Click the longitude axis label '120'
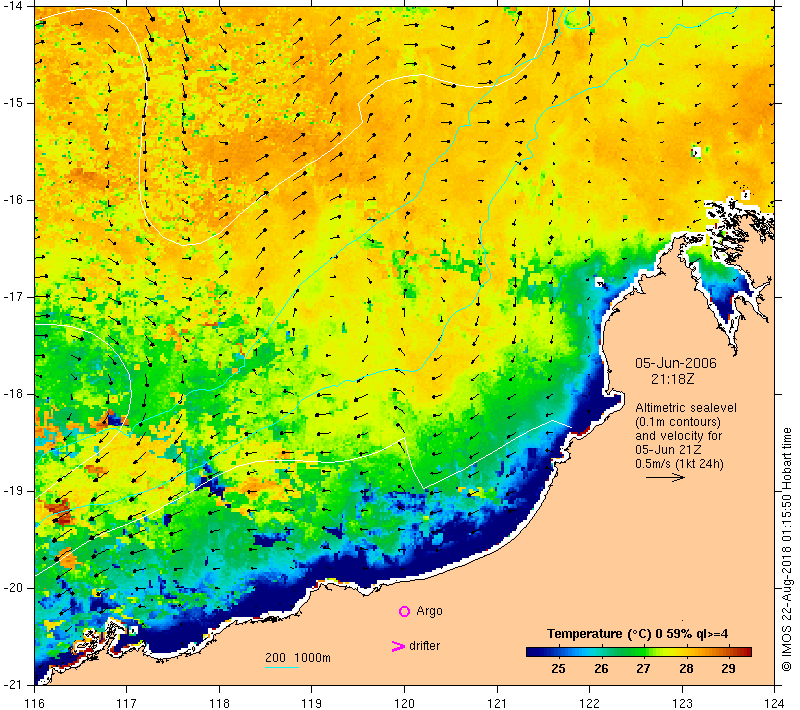The width and height of the screenshot is (800, 710). click(405, 703)
